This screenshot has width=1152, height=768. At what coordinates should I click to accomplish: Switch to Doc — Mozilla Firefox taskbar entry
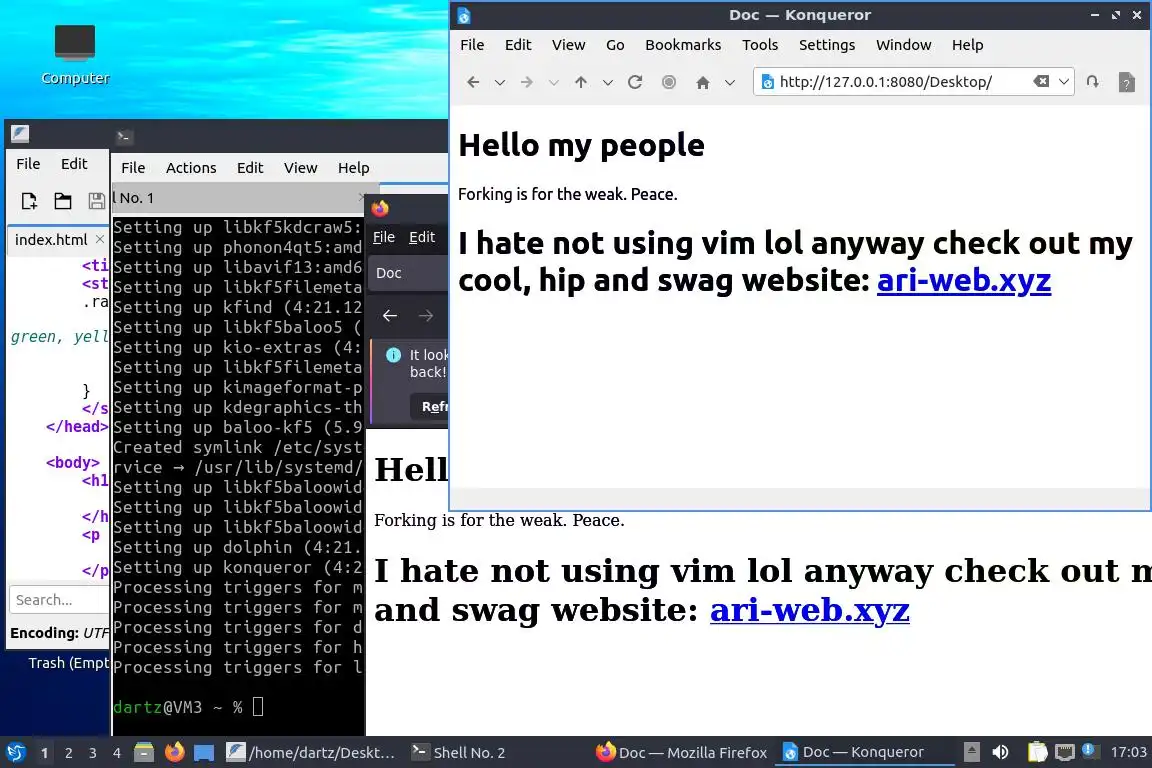[681, 753]
